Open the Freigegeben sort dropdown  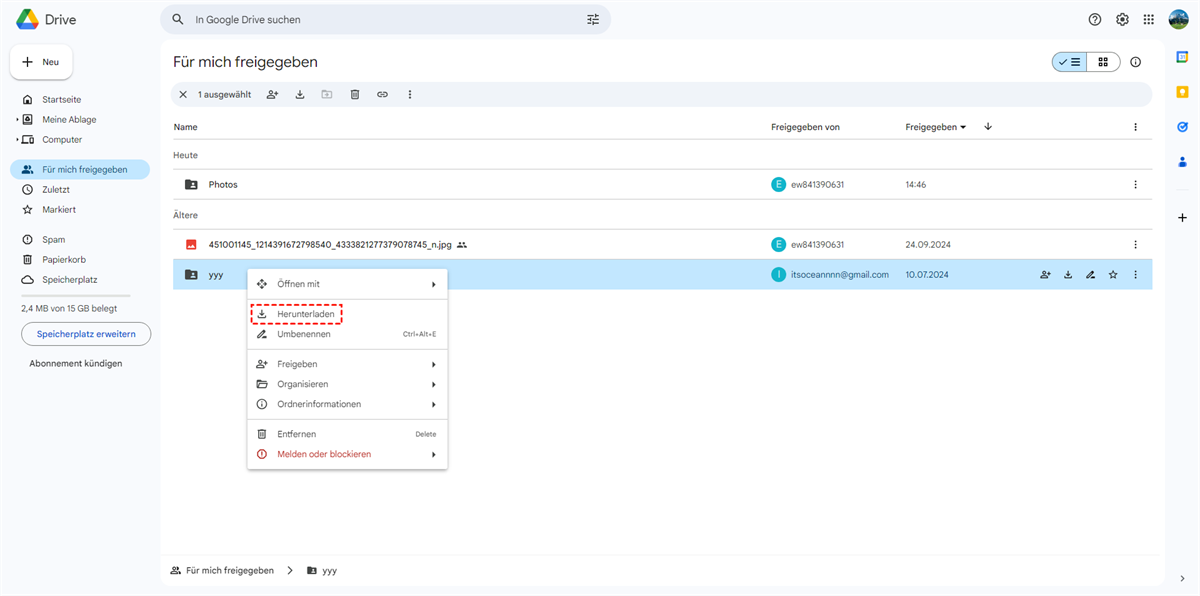pyautogui.click(x=935, y=127)
